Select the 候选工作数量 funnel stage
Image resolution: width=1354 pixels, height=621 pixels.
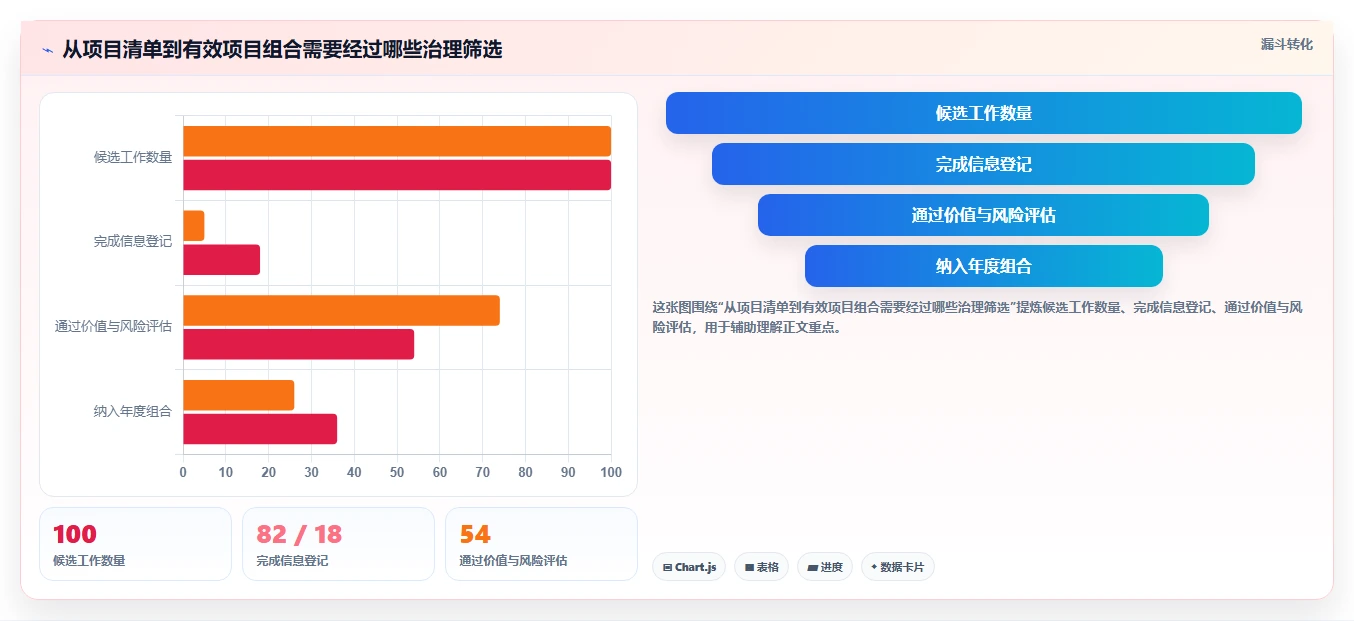pos(984,113)
